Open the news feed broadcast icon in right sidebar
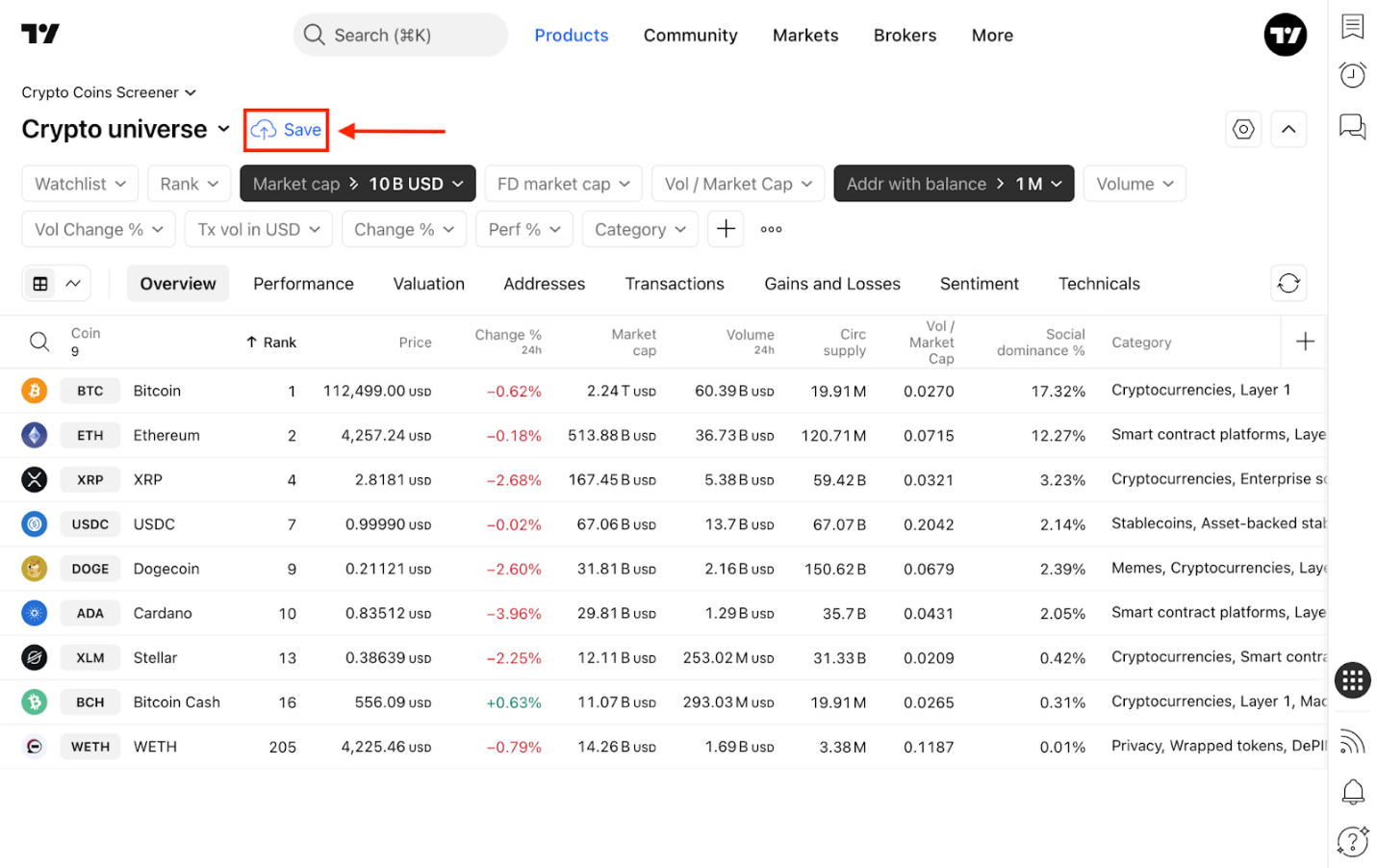The width and height of the screenshot is (1377, 868). (x=1352, y=741)
